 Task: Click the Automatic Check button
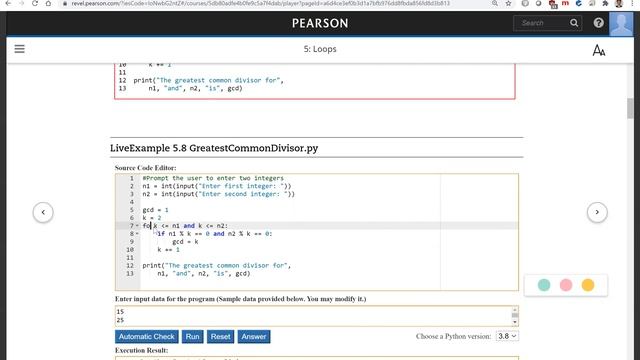click(147, 337)
